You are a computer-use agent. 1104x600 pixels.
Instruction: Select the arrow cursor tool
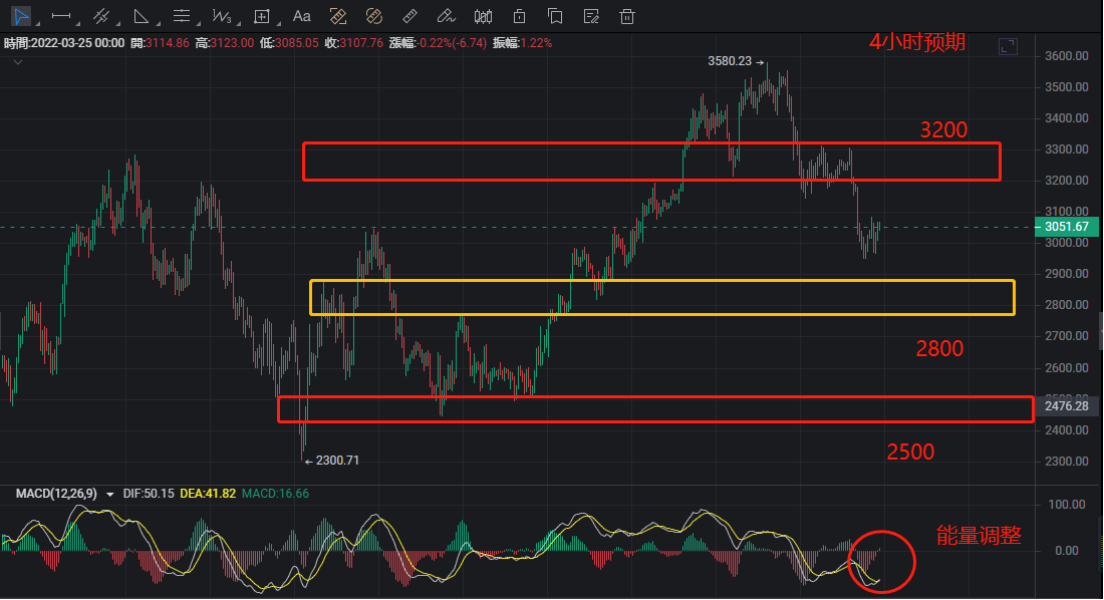[21, 16]
